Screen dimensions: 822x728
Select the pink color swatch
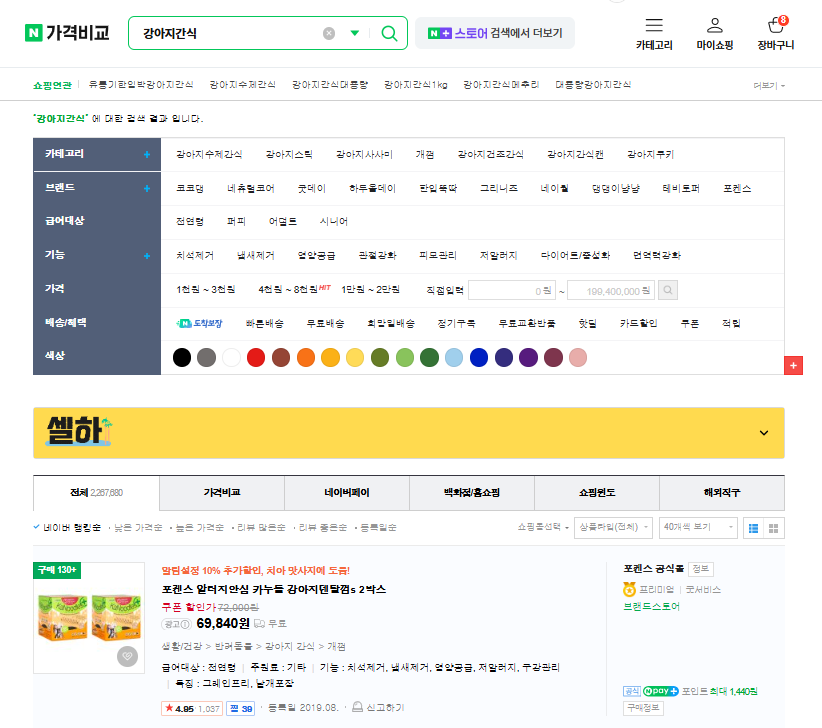coord(578,357)
